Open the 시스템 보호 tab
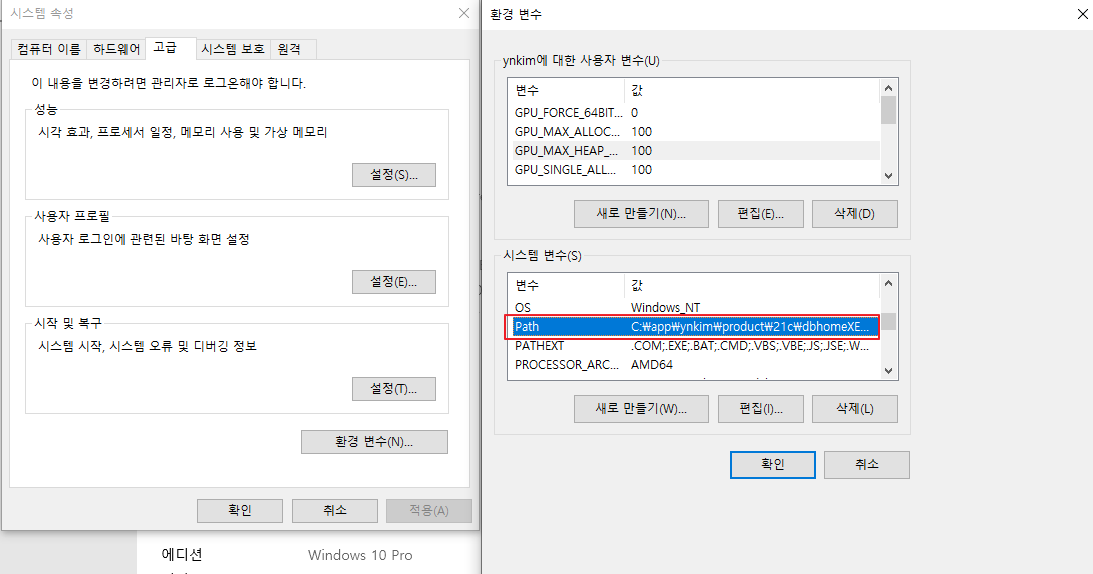 (x=233, y=49)
